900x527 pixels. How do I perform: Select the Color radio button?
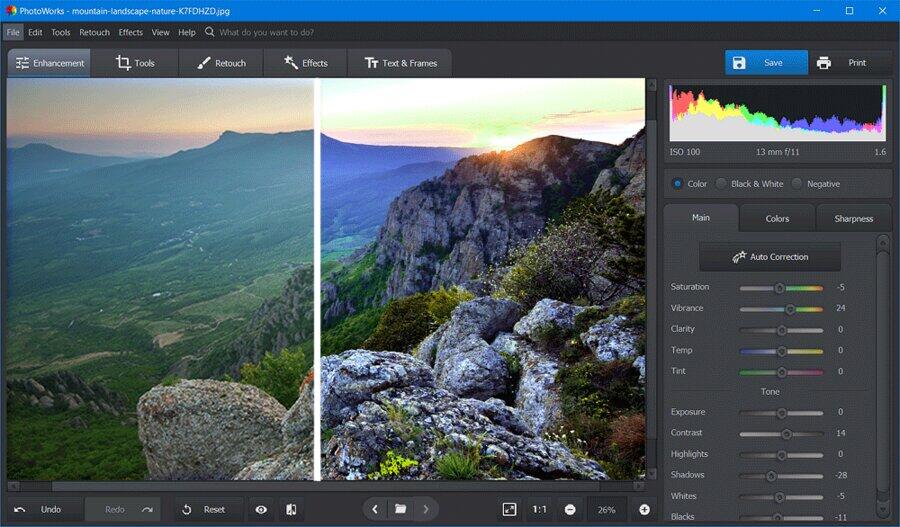click(x=677, y=184)
